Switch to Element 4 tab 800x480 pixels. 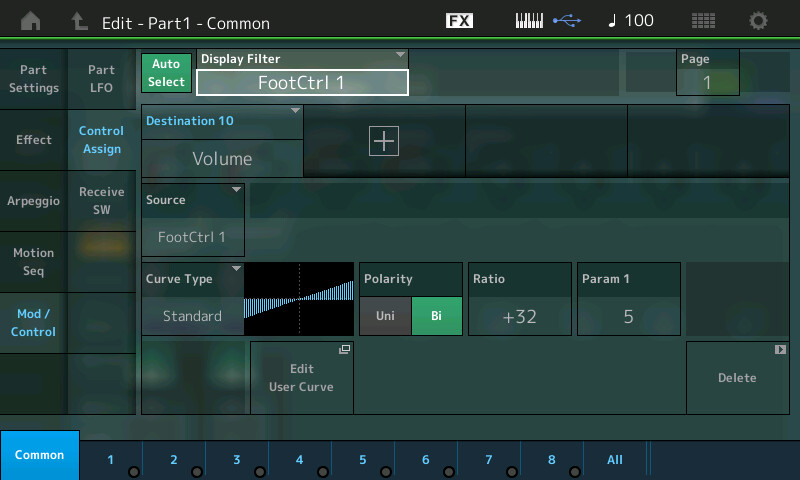click(x=299, y=460)
